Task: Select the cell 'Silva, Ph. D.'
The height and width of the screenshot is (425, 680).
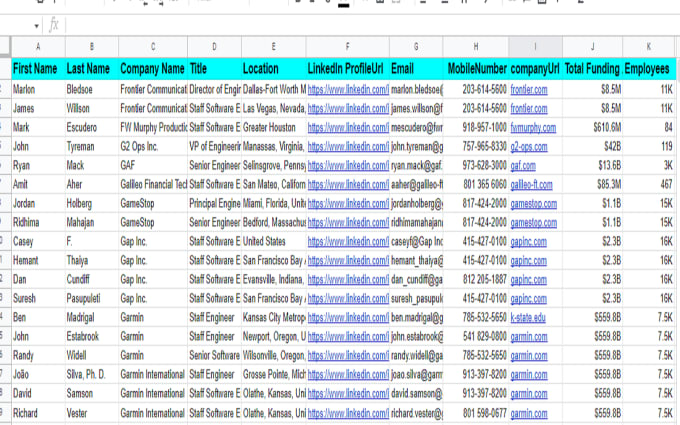Action: (x=92, y=375)
